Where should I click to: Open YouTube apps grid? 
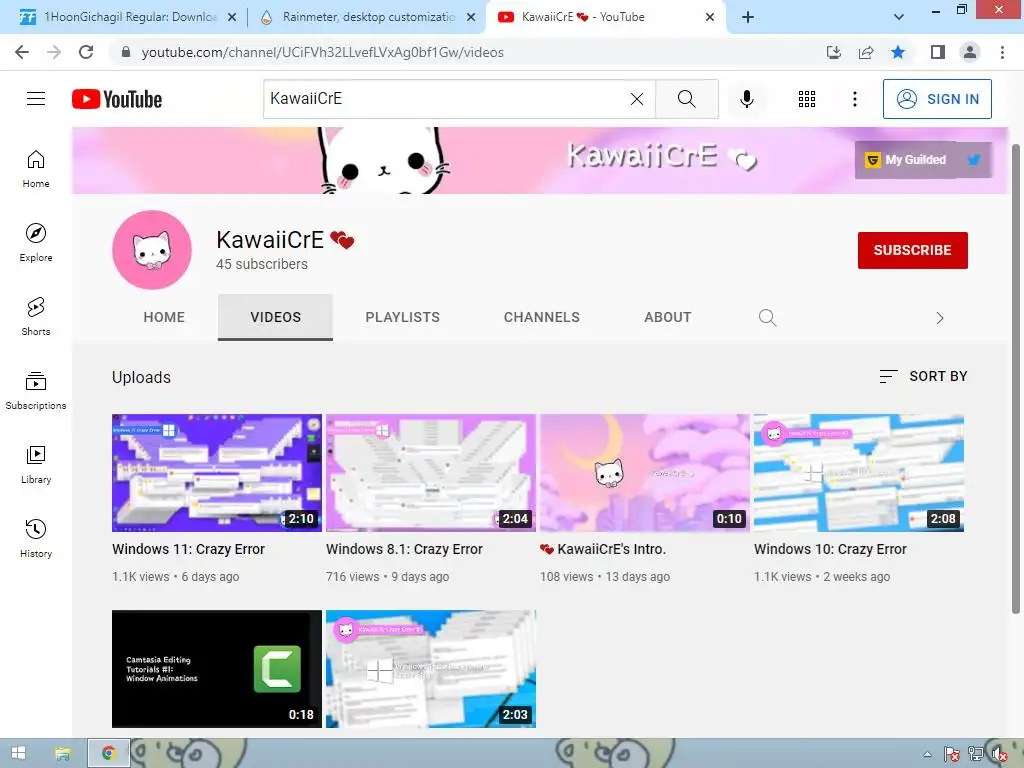tap(807, 99)
